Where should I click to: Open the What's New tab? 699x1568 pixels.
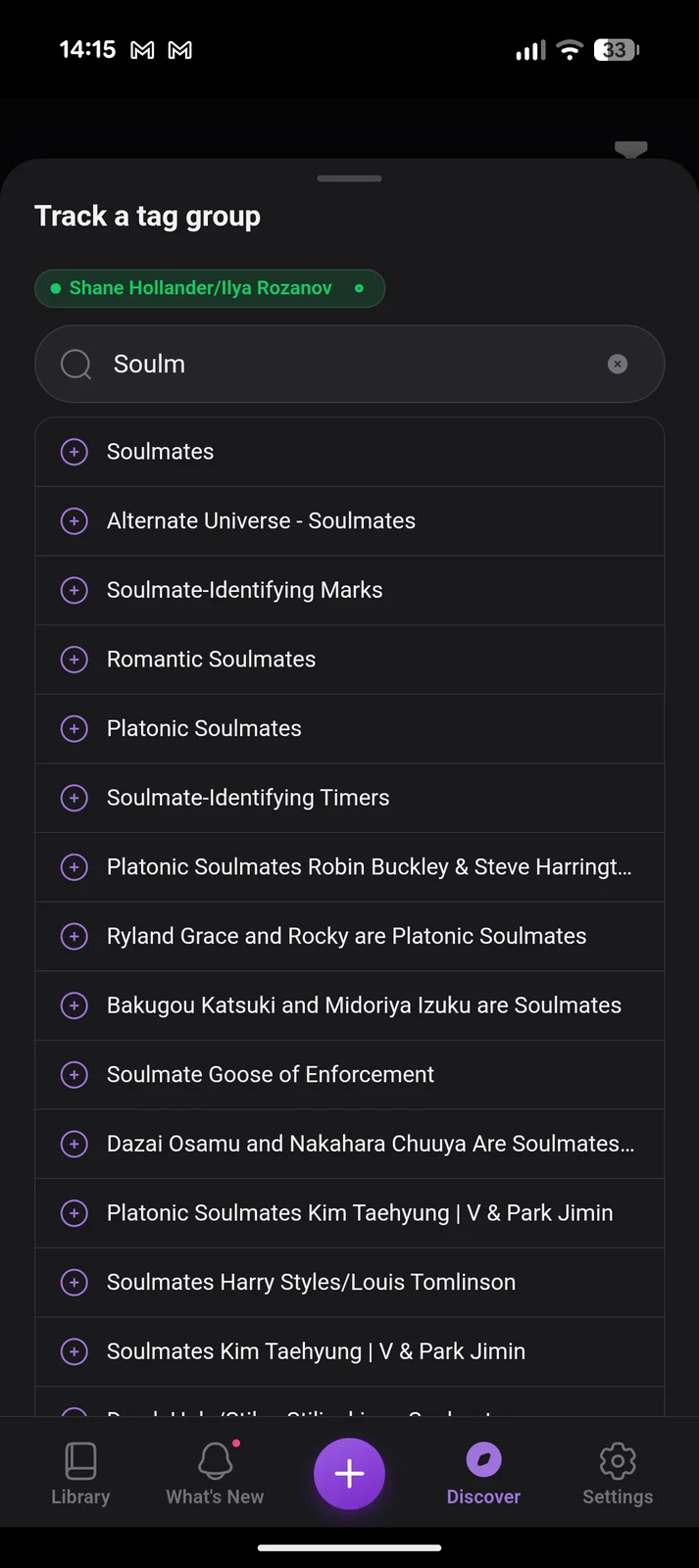point(215,1473)
